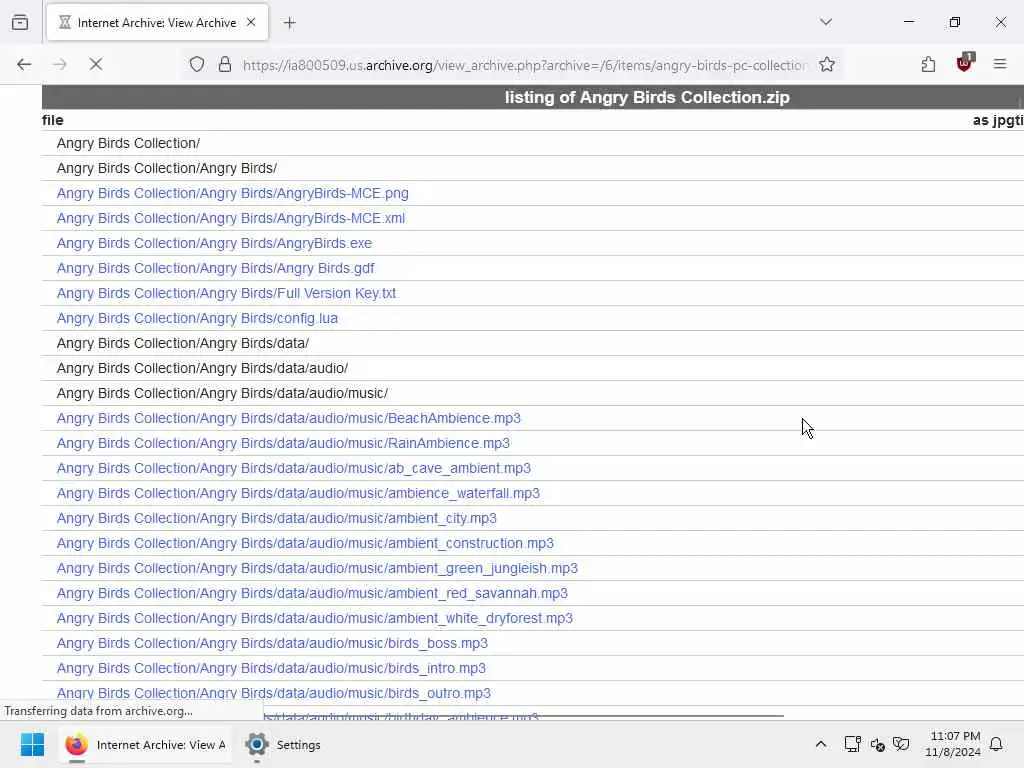Show hidden system tray icons chevron

[821, 744]
